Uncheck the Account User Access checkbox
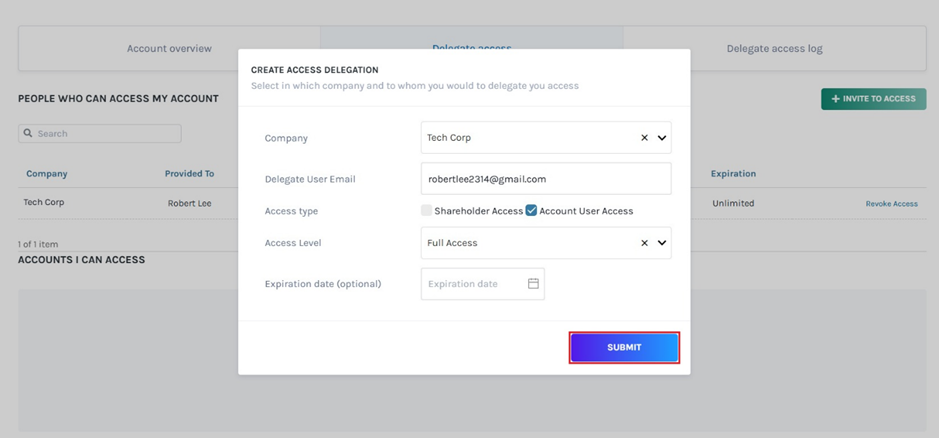This screenshot has width=939, height=438. tap(531, 210)
